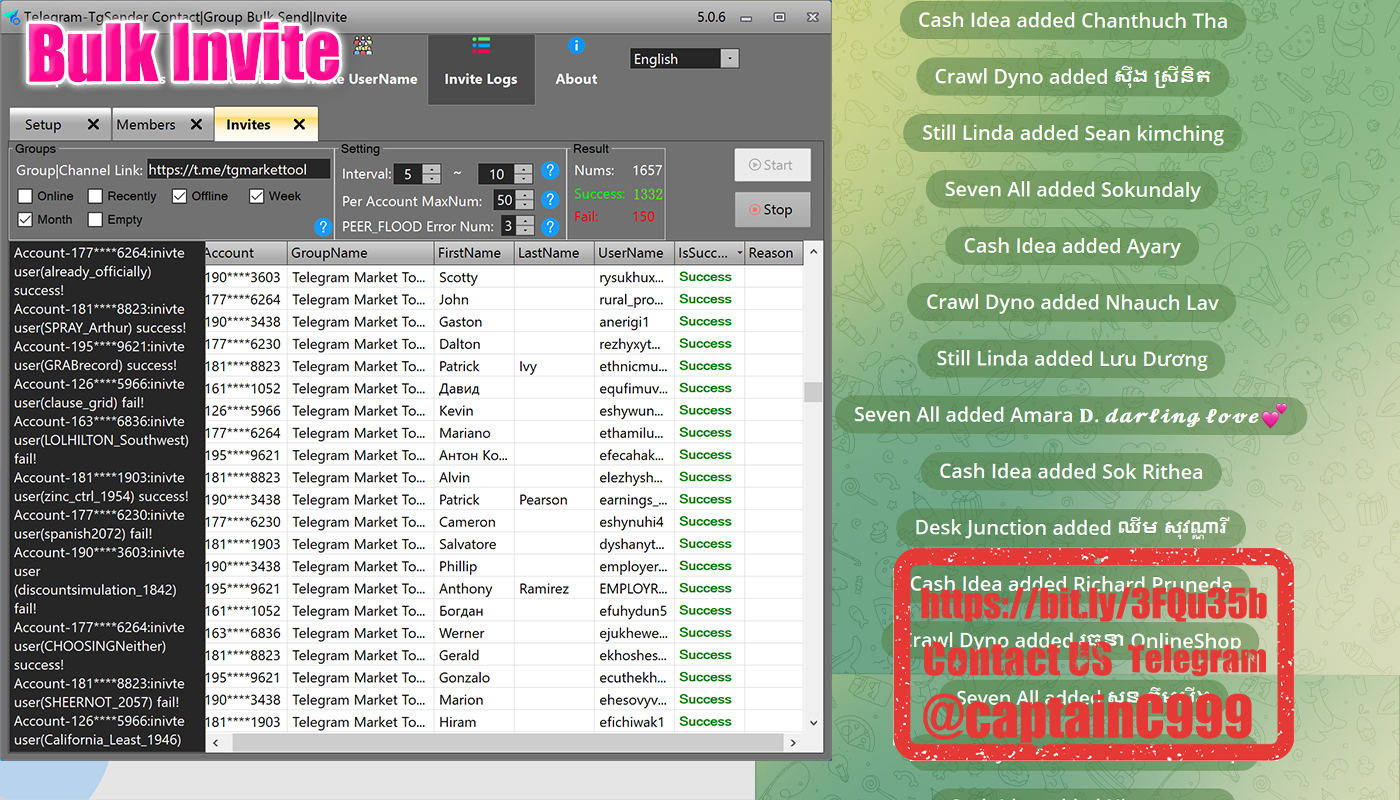Click the table's vertical scrollbar thumb
1400x800 pixels.
point(813,391)
